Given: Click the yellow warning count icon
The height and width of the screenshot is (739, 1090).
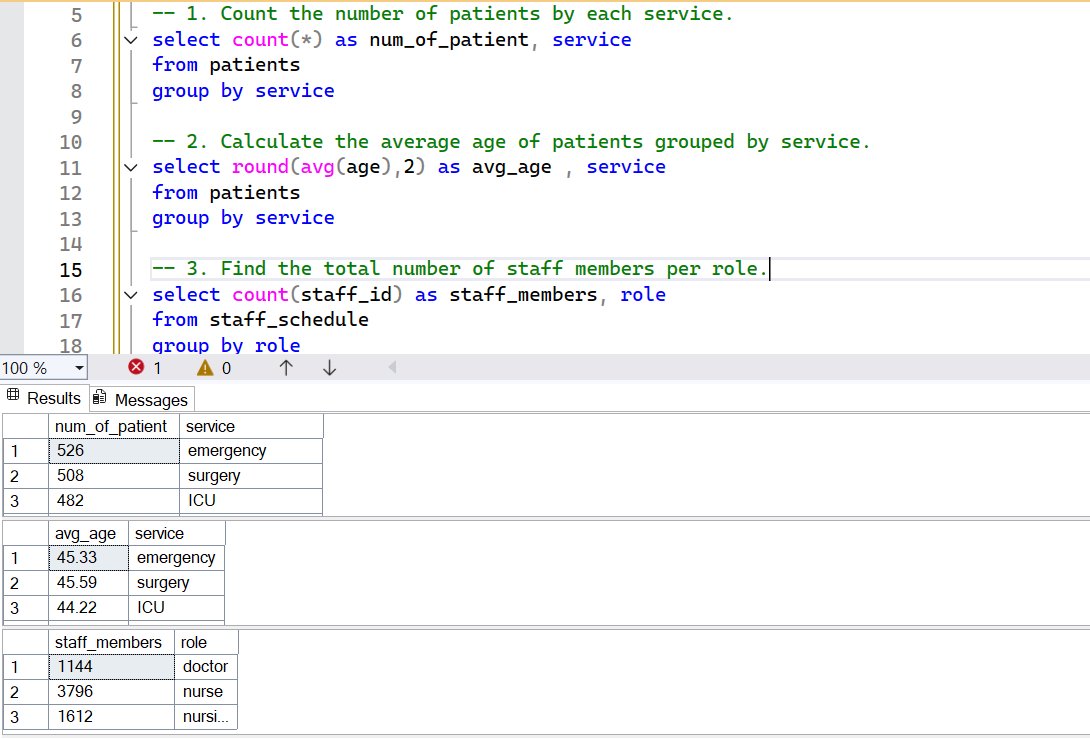Looking at the screenshot, I should coord(205,367).
